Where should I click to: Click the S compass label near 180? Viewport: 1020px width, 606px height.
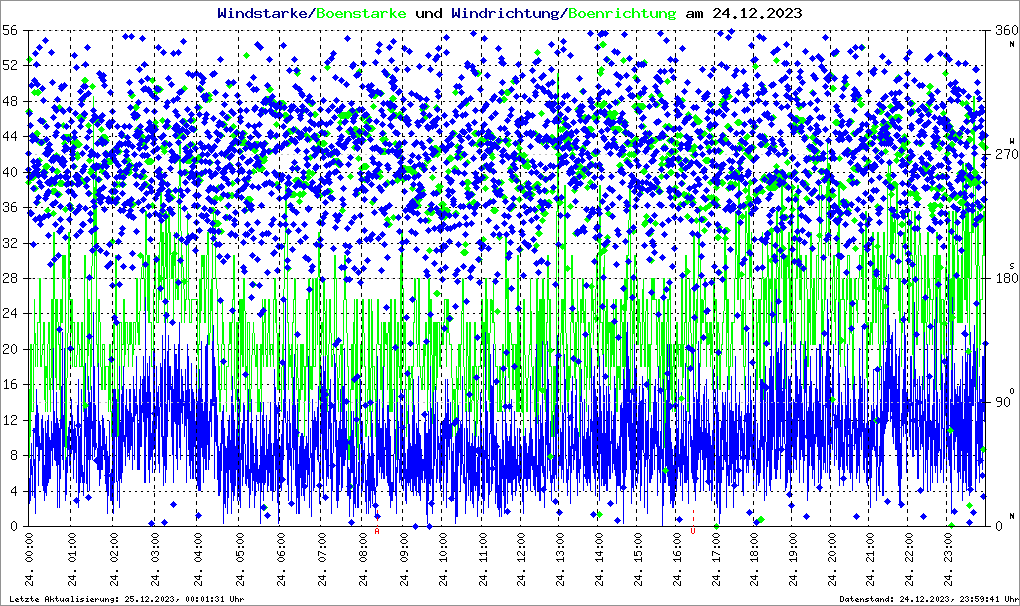pos(1012,266)
